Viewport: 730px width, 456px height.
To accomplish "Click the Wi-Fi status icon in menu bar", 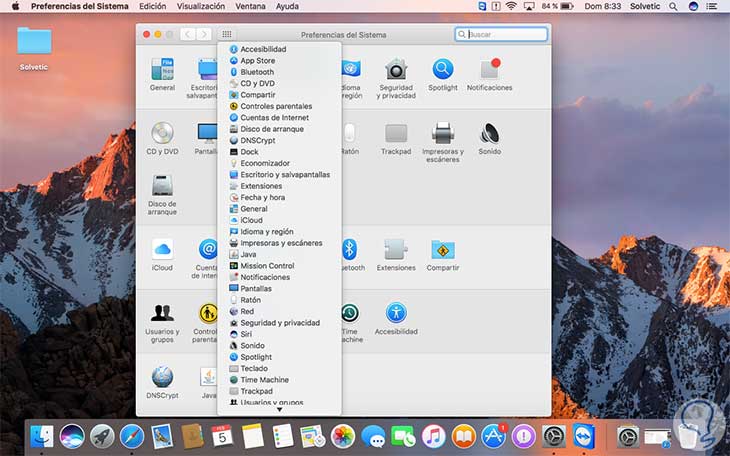I will (x=511, y=6).
